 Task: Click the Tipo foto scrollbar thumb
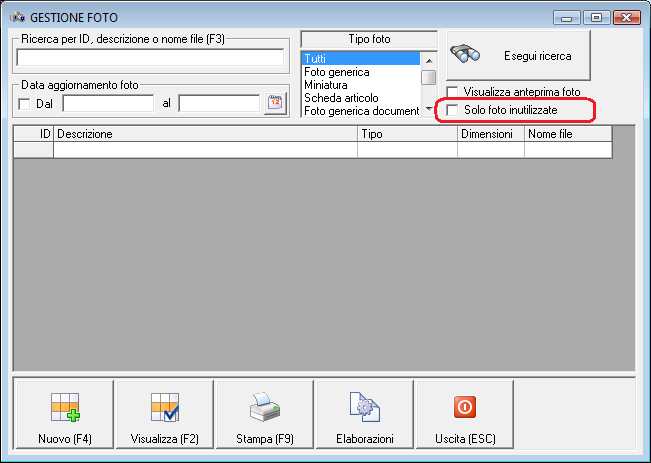(428, 77)
